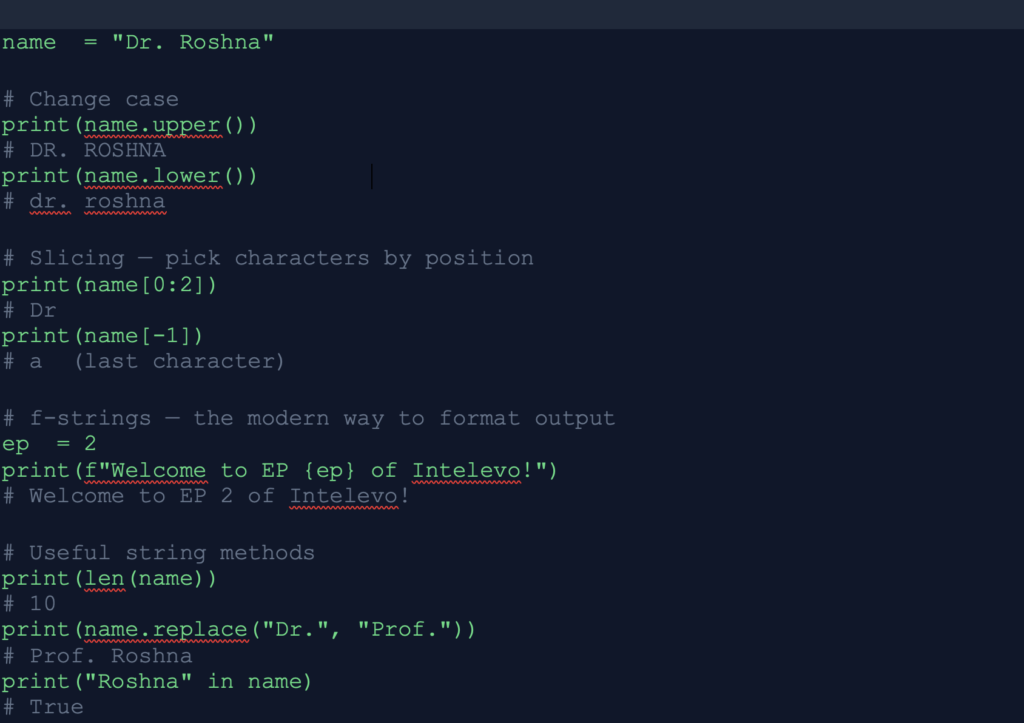
Task: Click the print("Roshna" in name) line
Action: point(157,681)
